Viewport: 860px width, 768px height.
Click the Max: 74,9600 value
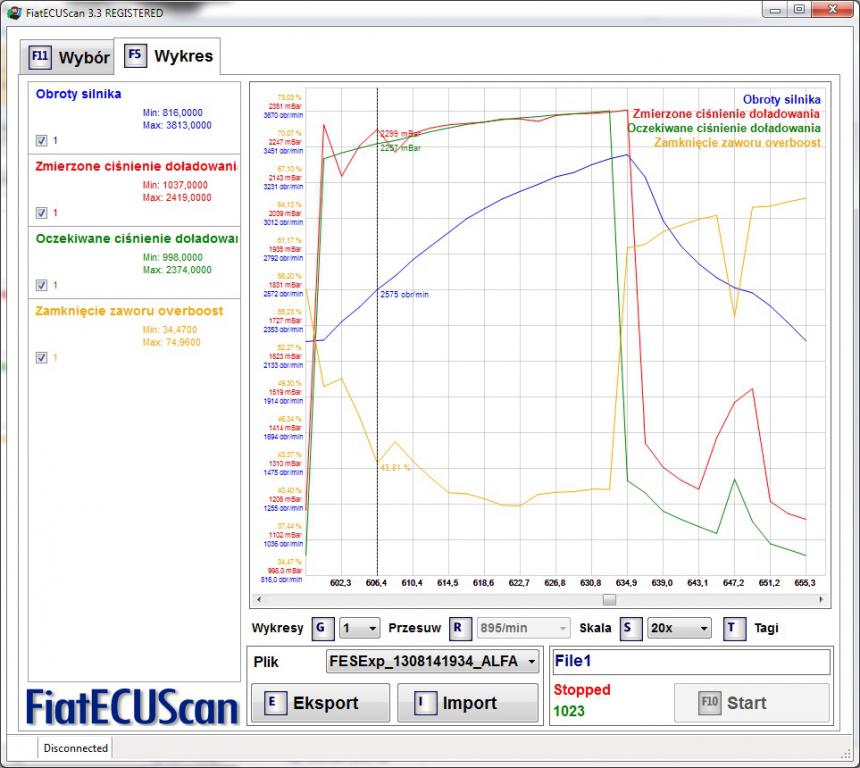pyautogui.click(x=171, y=342)
